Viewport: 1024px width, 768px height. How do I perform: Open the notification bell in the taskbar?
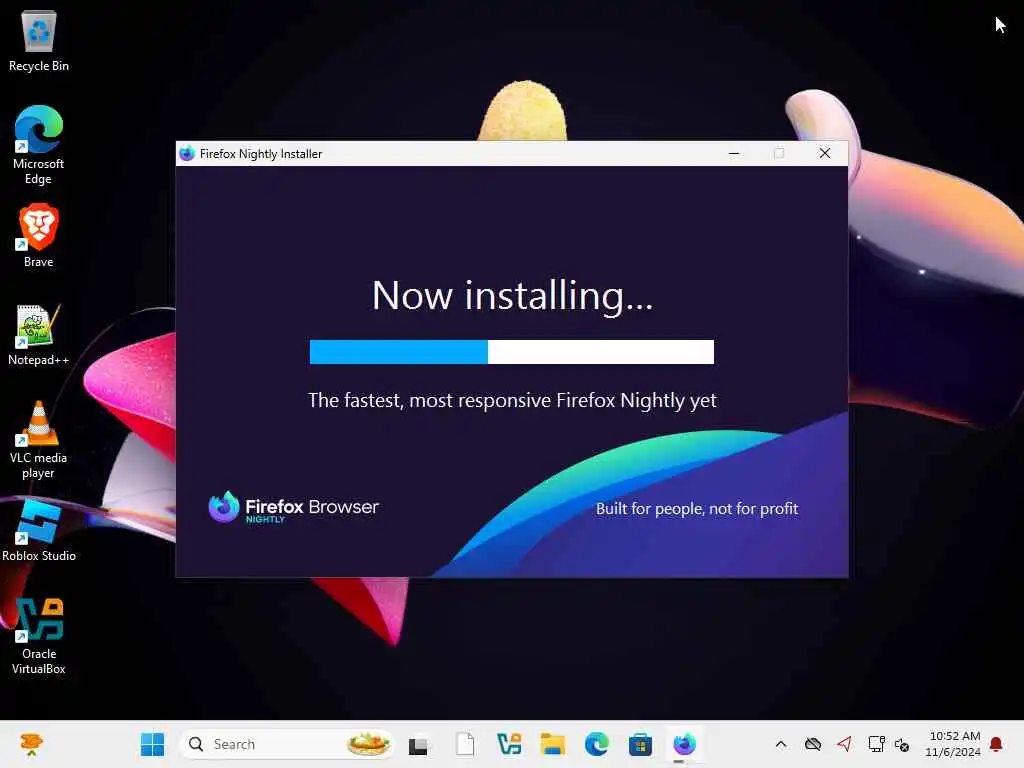996,744
